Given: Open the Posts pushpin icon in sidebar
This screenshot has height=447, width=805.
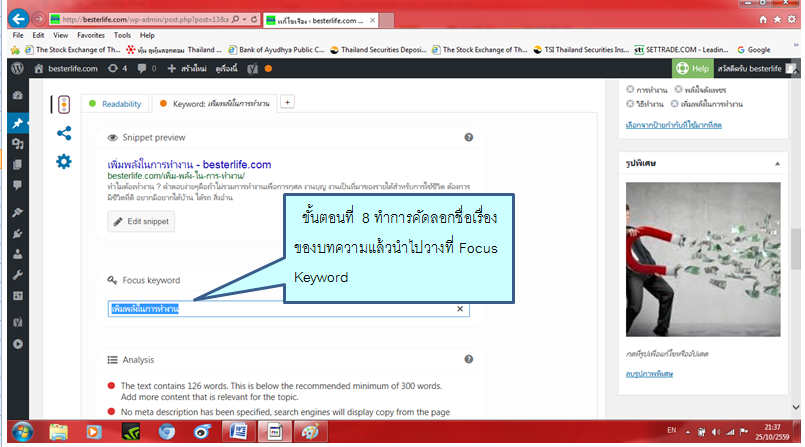Looking at the screenshot, I should [18, 123].
